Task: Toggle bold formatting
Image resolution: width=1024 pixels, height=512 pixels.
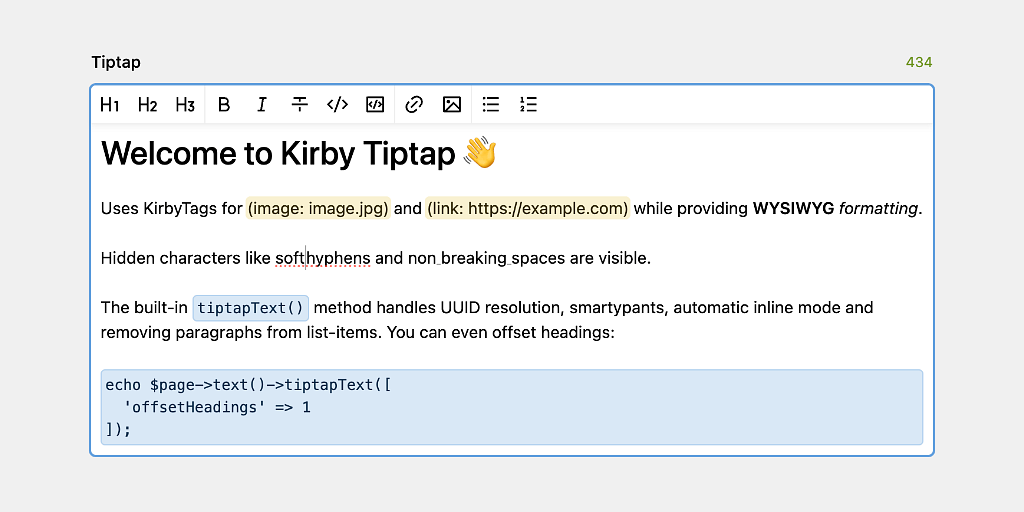Action: pos(224,104)
